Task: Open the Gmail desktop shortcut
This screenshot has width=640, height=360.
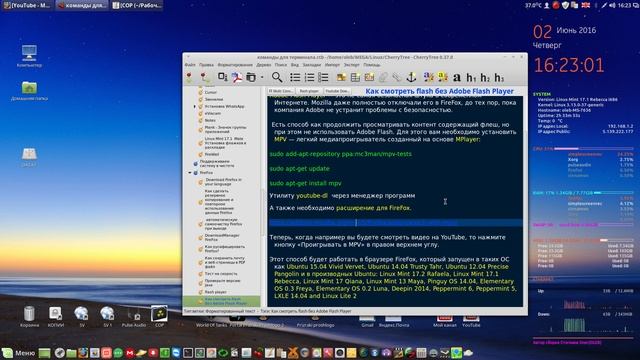Action: pos(367,320)
